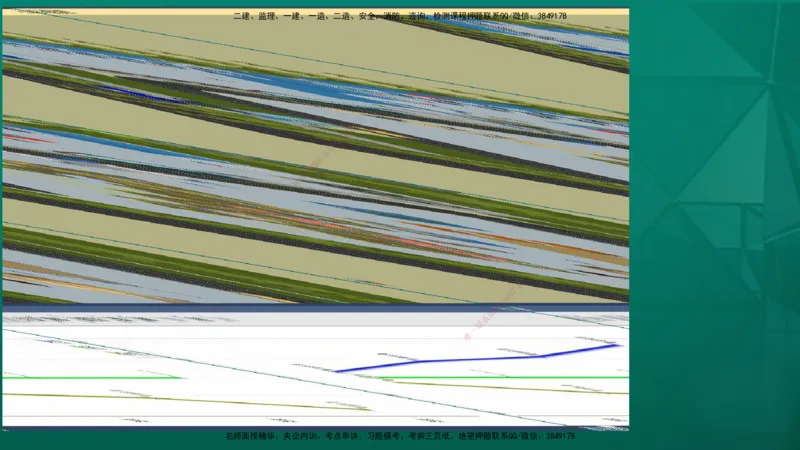Screen dimensions: 800x450
Task: Click the left start of the blue line
Action: pos(337,371)
